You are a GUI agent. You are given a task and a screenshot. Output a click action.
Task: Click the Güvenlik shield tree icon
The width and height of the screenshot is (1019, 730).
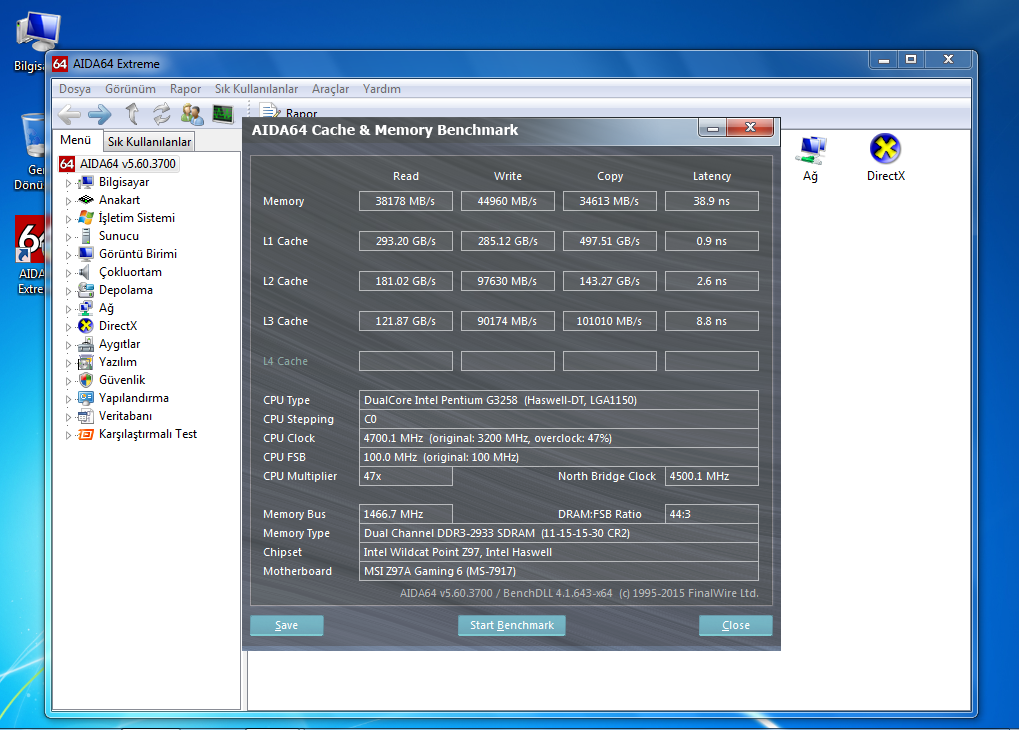coord(86,380)
